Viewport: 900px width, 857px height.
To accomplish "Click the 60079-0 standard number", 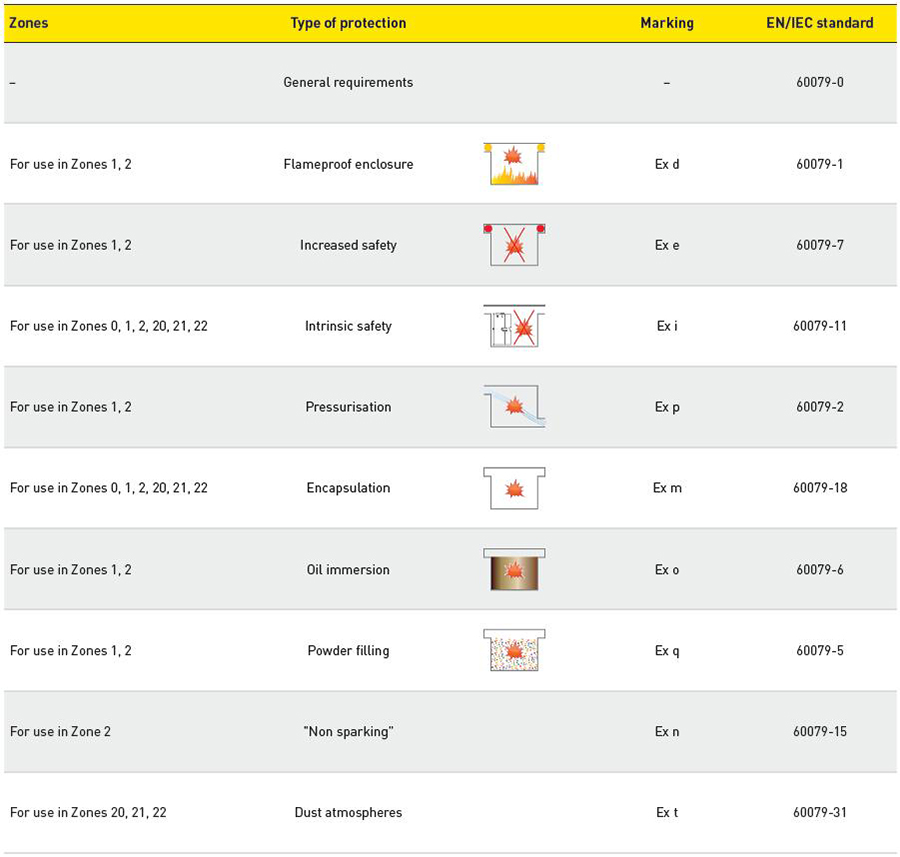I will (x=820, y=82).
